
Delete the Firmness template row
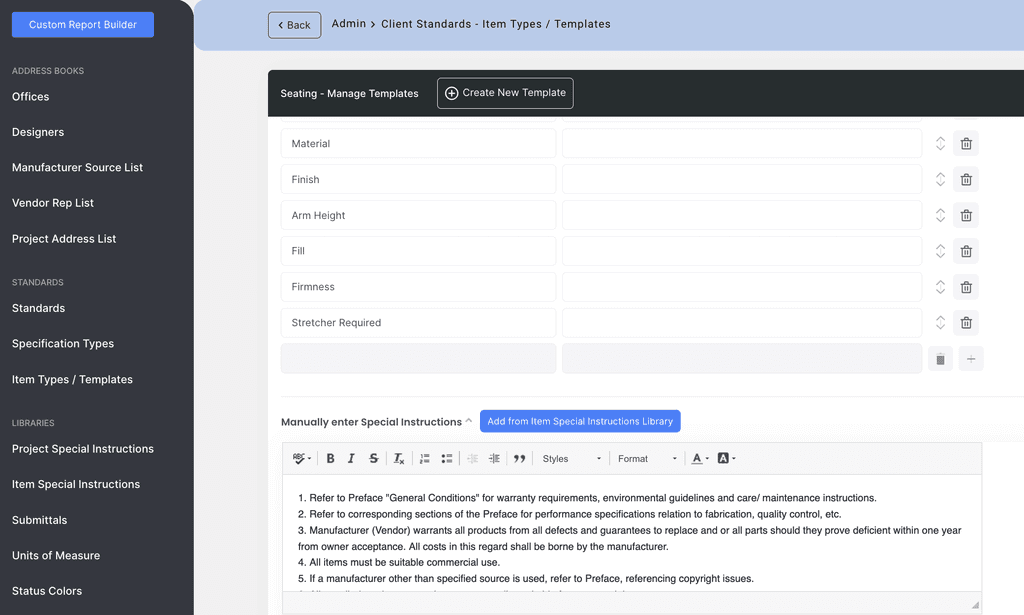click(x=965, y=287)
